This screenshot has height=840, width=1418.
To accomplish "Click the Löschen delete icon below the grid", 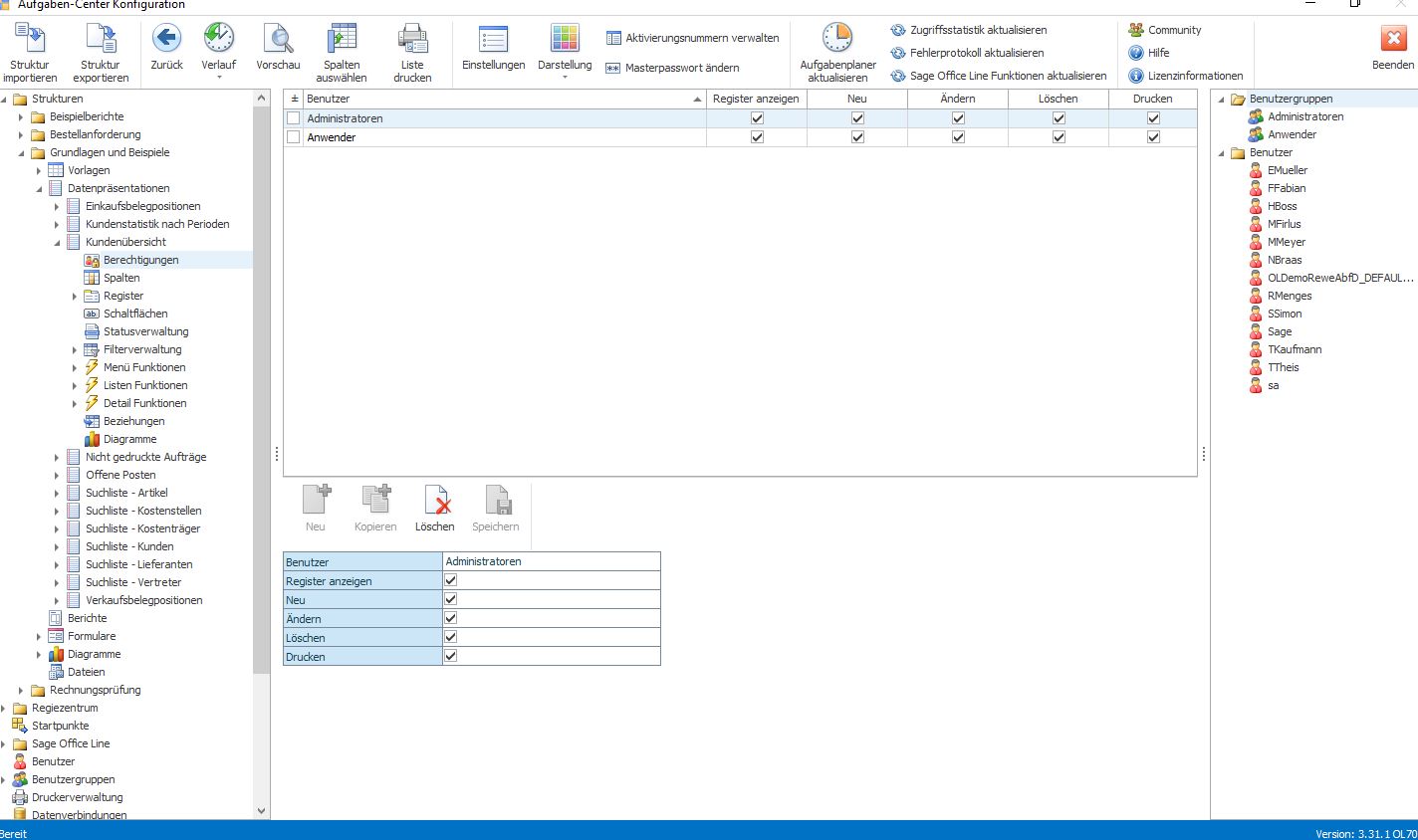I will [x=436, y=500].
